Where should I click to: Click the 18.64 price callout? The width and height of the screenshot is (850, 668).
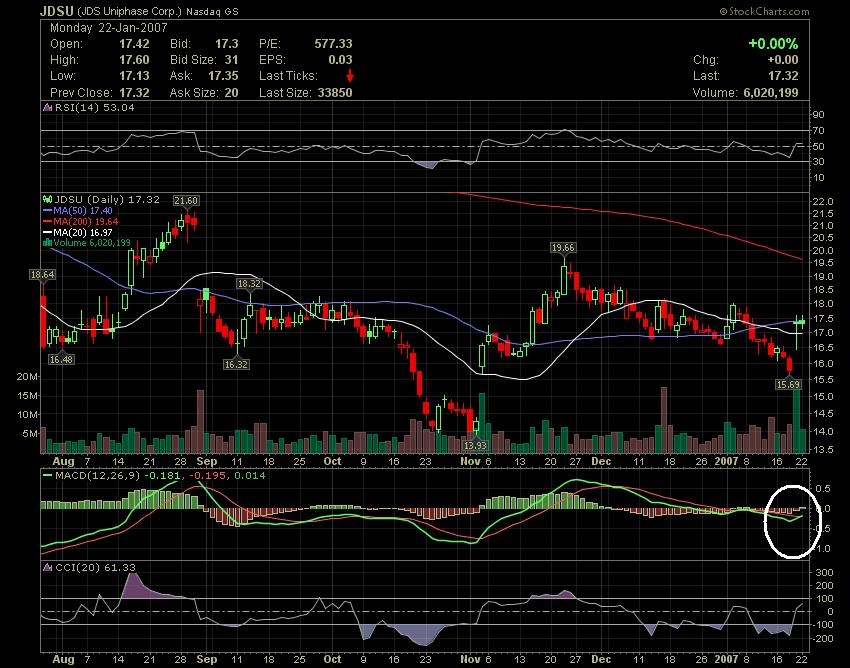click(42, 275)
